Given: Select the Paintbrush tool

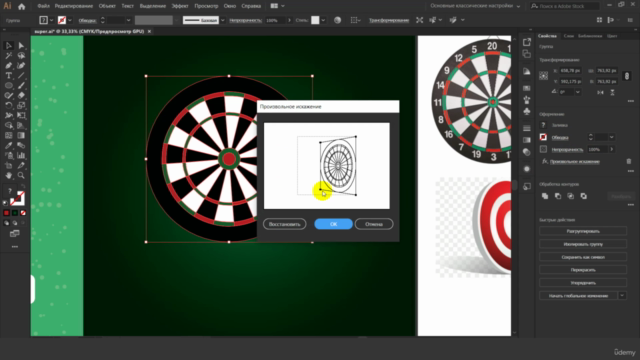Looking at the screenshot, I should [x=21, y=85].
